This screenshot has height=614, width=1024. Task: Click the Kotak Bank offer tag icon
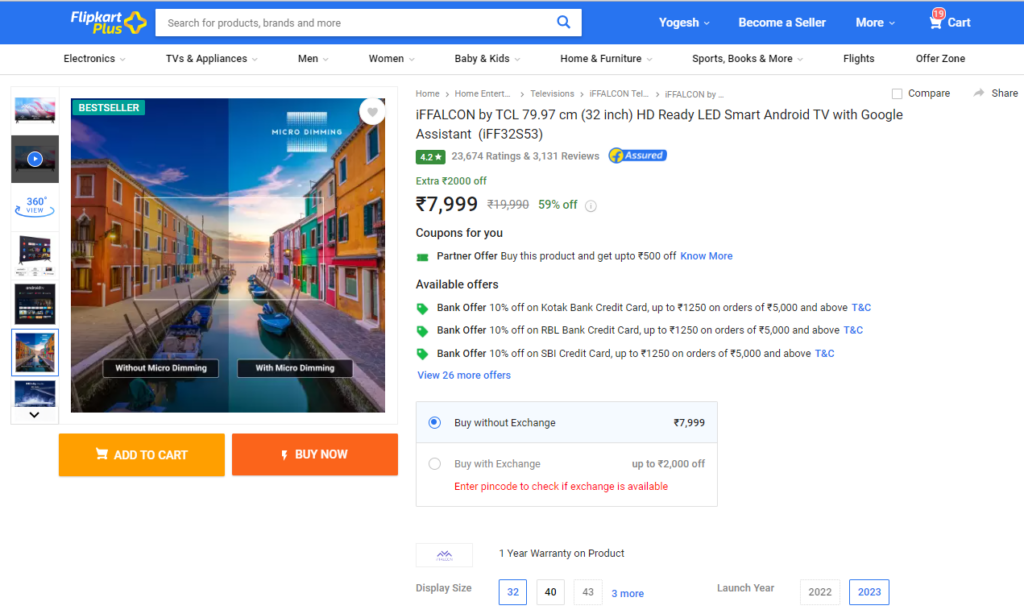pos(423,308)
